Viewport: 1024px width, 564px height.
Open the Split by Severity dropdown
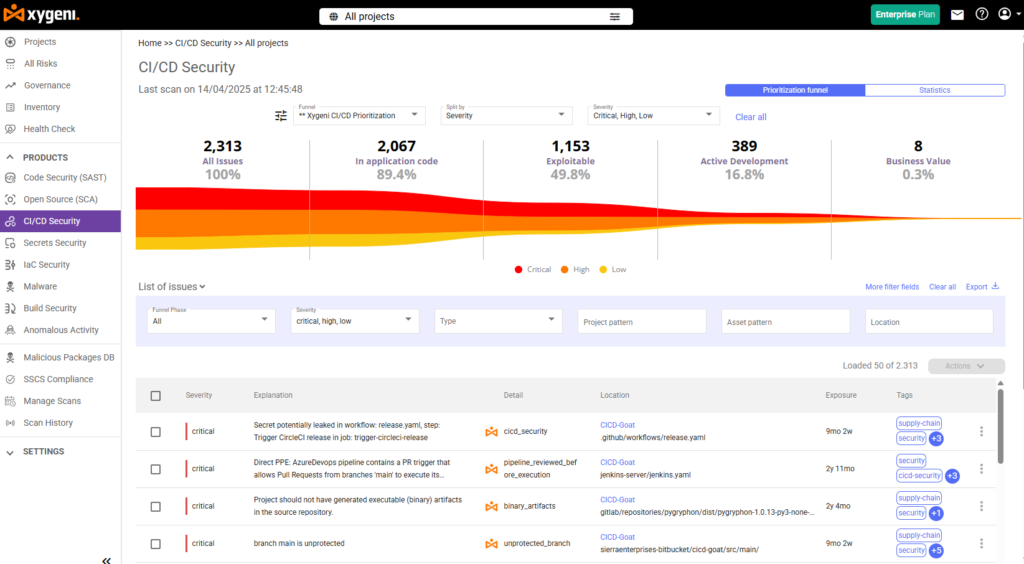pyautogui.click(x=506, y=115)
